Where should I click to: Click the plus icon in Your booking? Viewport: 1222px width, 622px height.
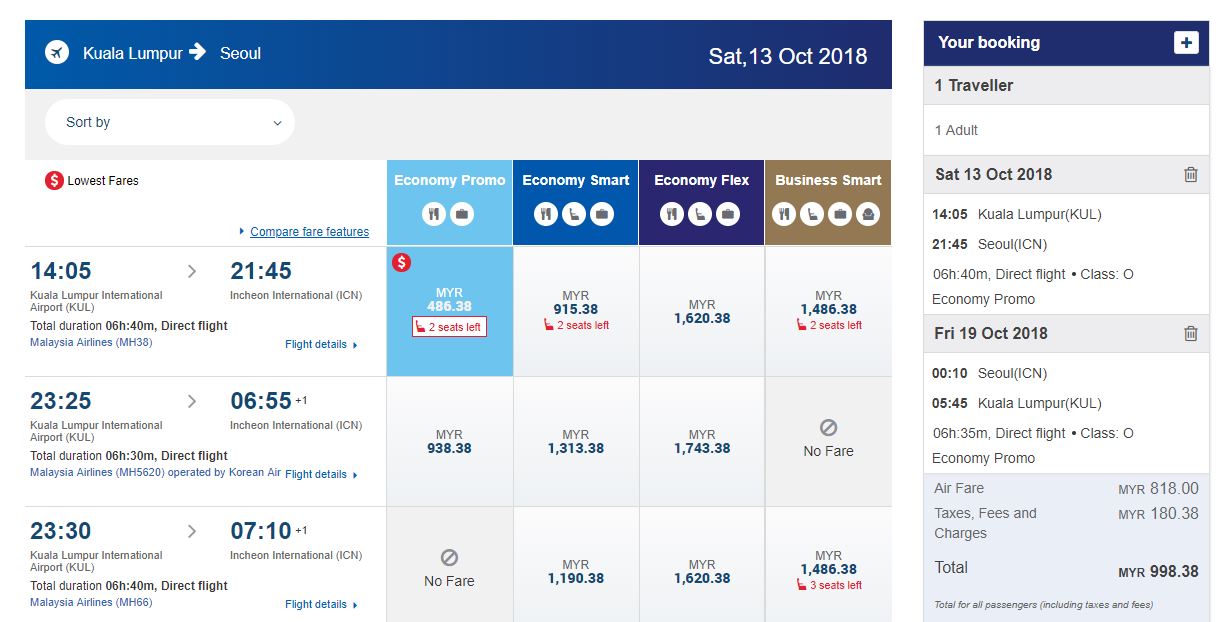[x=1186, y=43]
